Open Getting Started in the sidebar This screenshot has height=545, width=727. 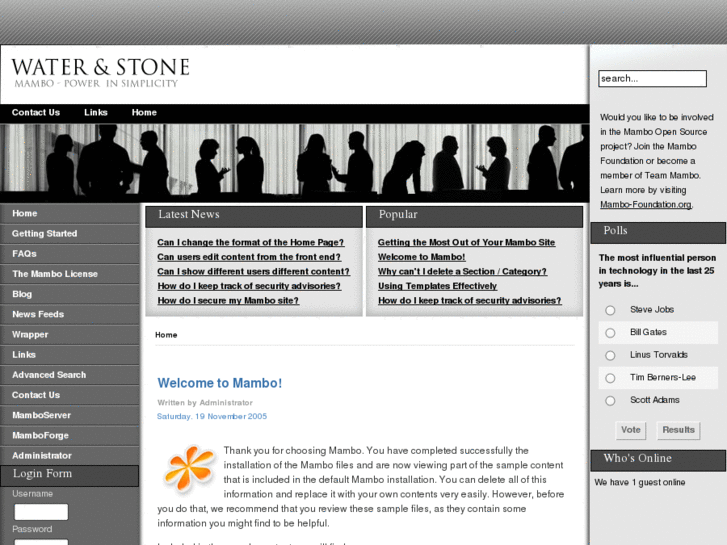click(x=70, y=233)
